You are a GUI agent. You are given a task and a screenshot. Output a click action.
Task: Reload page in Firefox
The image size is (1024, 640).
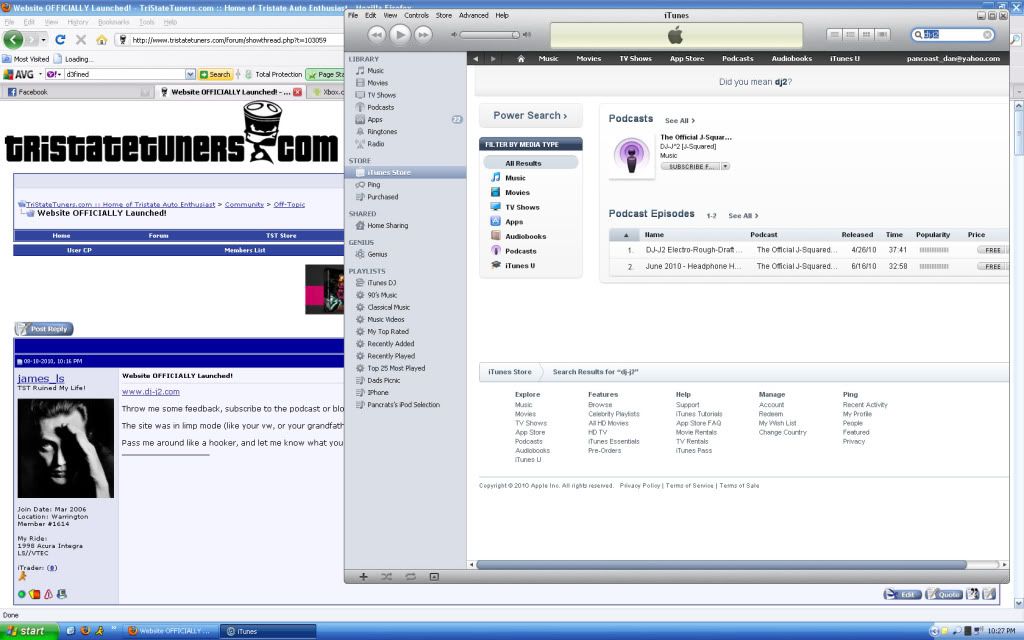pyautogui.click(x=60, y=40)
